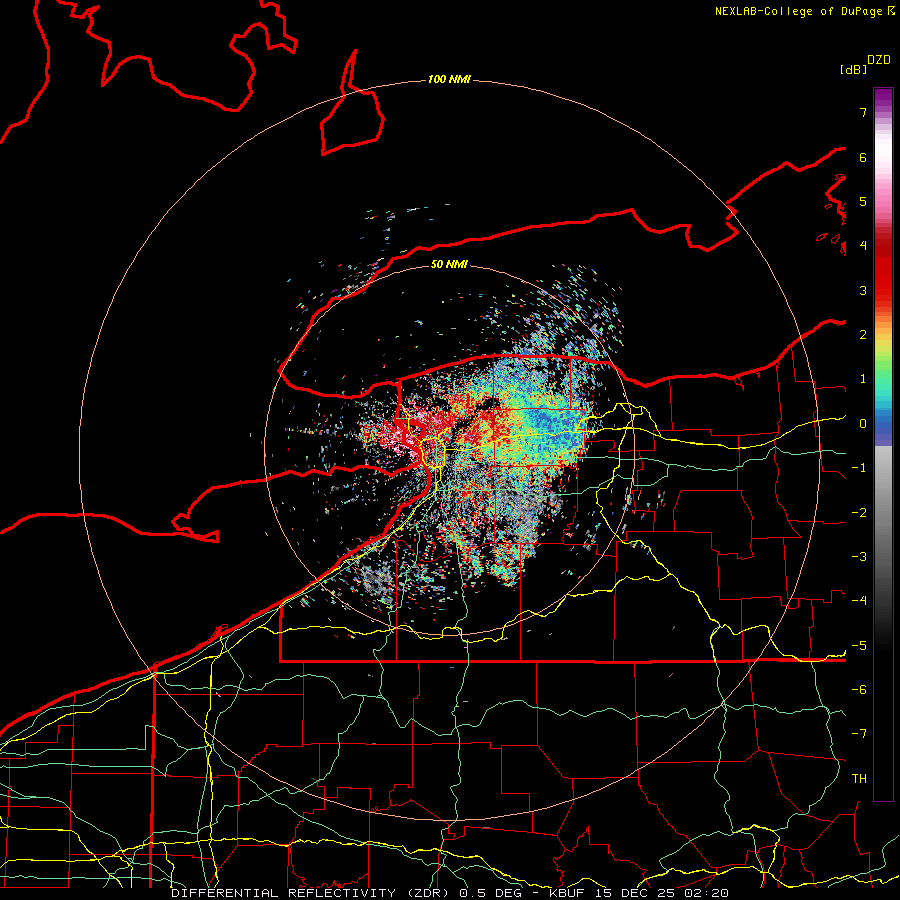Click the 6 value on color scale
Screen dimensions: 900x900
(x=863, y=157)
